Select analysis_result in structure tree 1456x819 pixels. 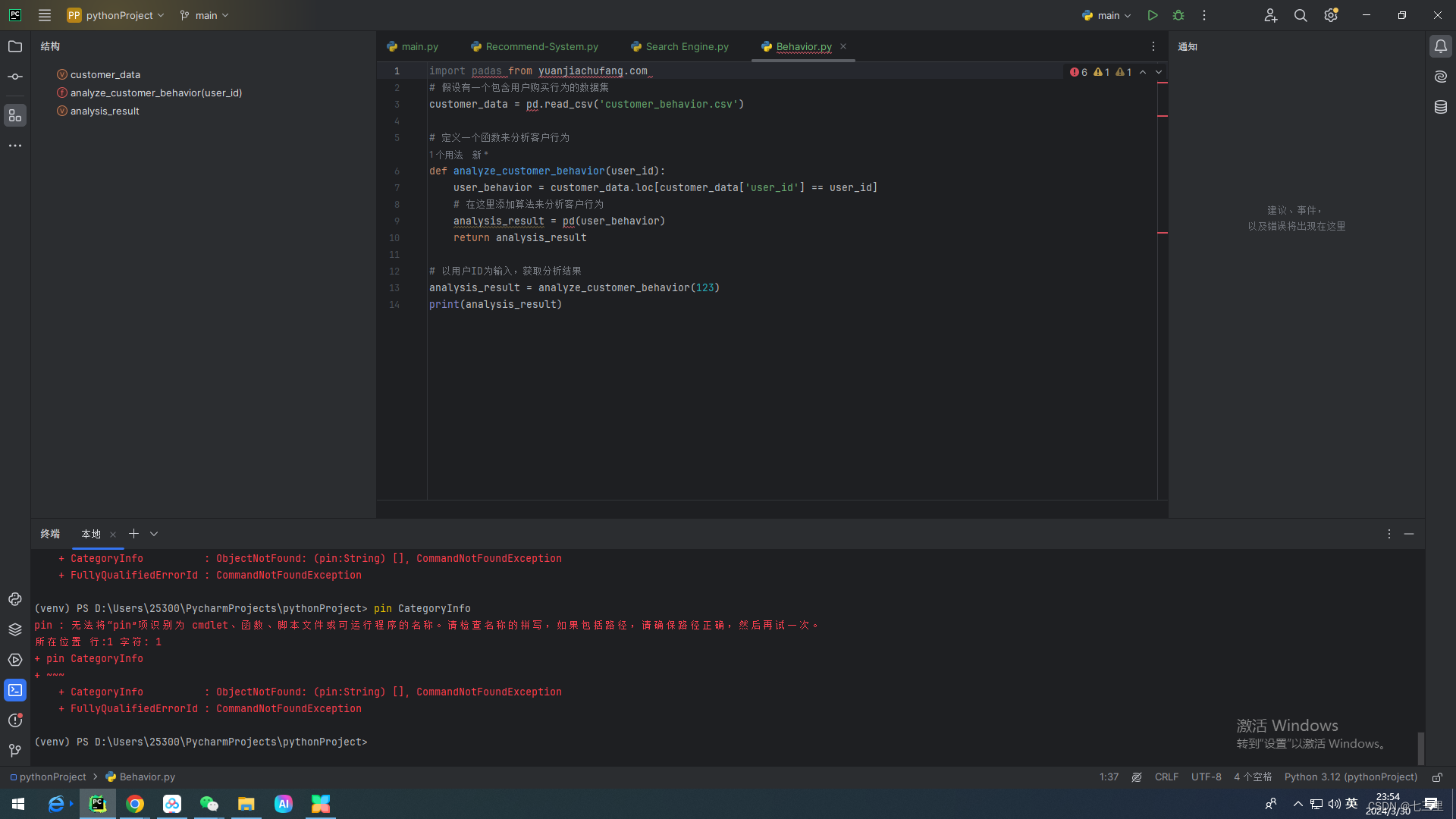tap(105, 111)
